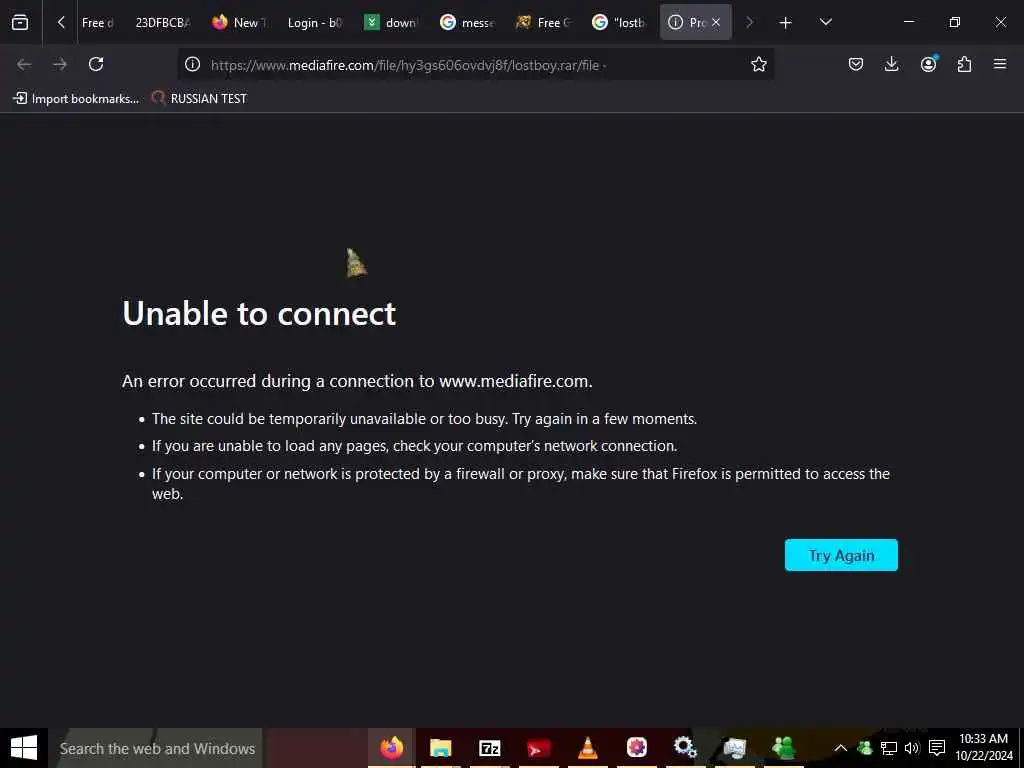Click the green users tray icon
The width and height of the screenshot is (1024, 768).
tap(865, 748)
